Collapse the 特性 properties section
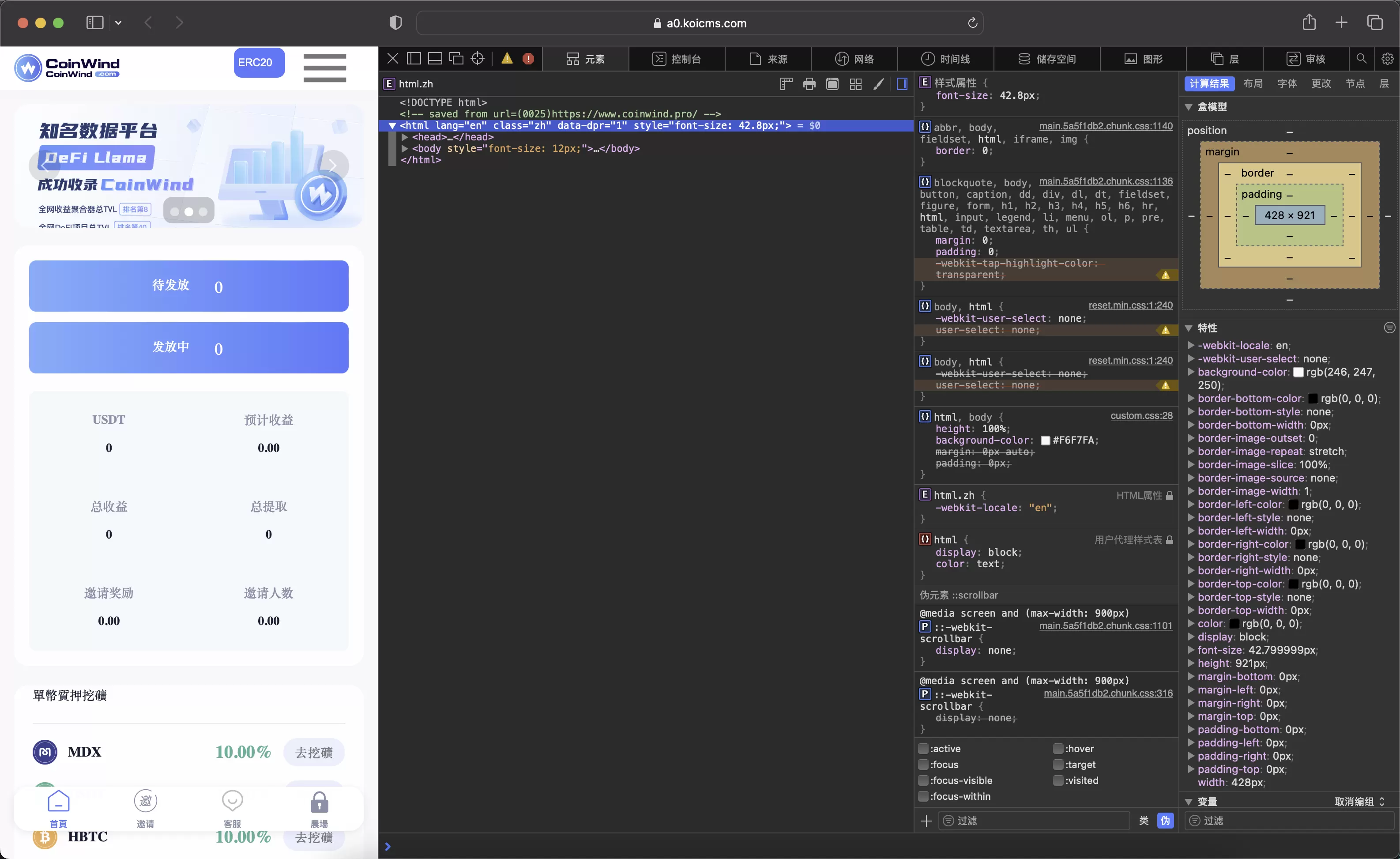Viewport: 1400px width, 859px height. 1189,328
